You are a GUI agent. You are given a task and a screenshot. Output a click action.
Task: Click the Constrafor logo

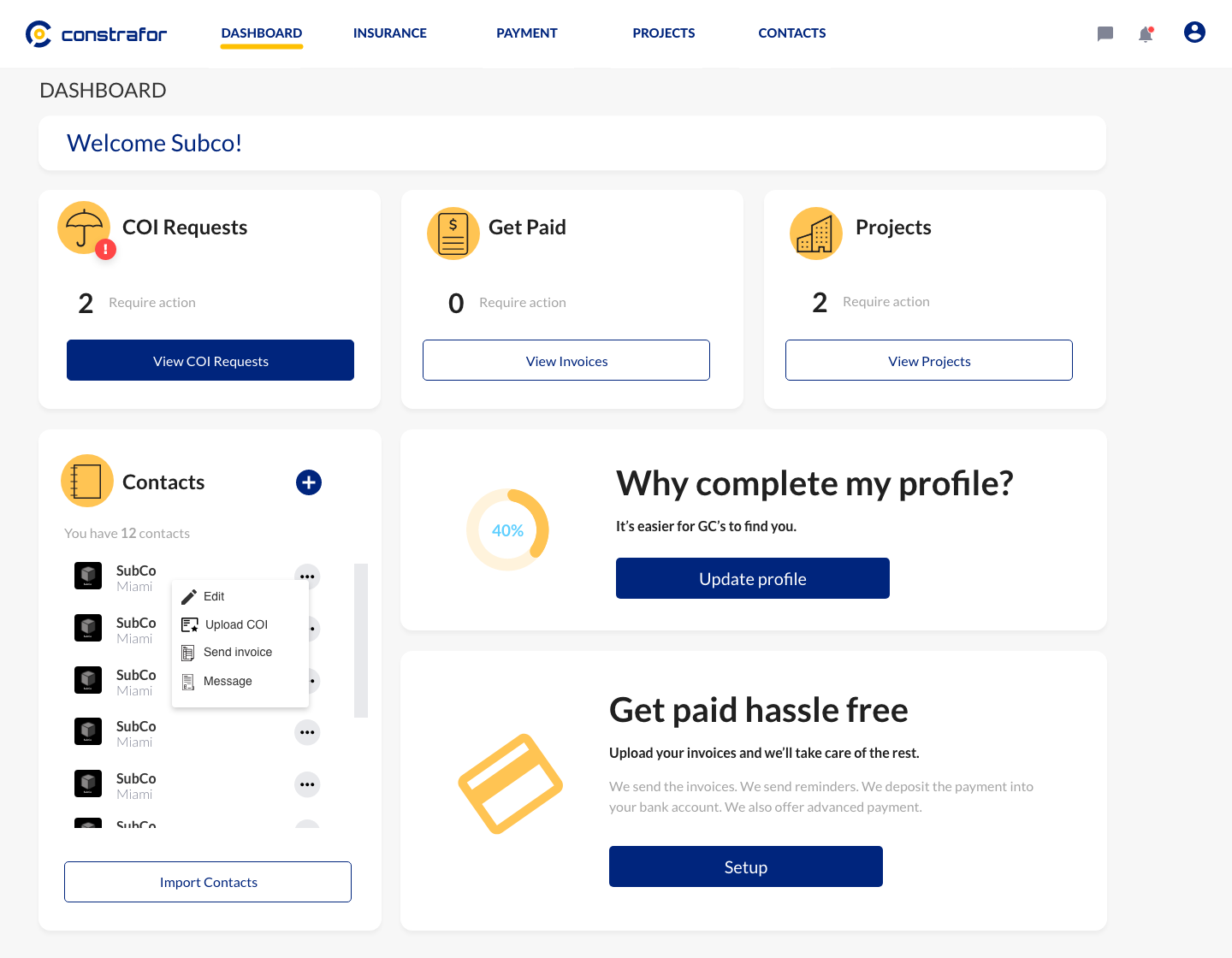(96, 33)
